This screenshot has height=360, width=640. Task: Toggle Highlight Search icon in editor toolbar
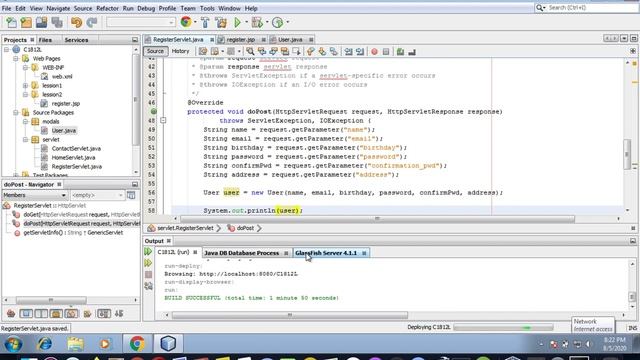pyautogui.click(x=284, y=51)
